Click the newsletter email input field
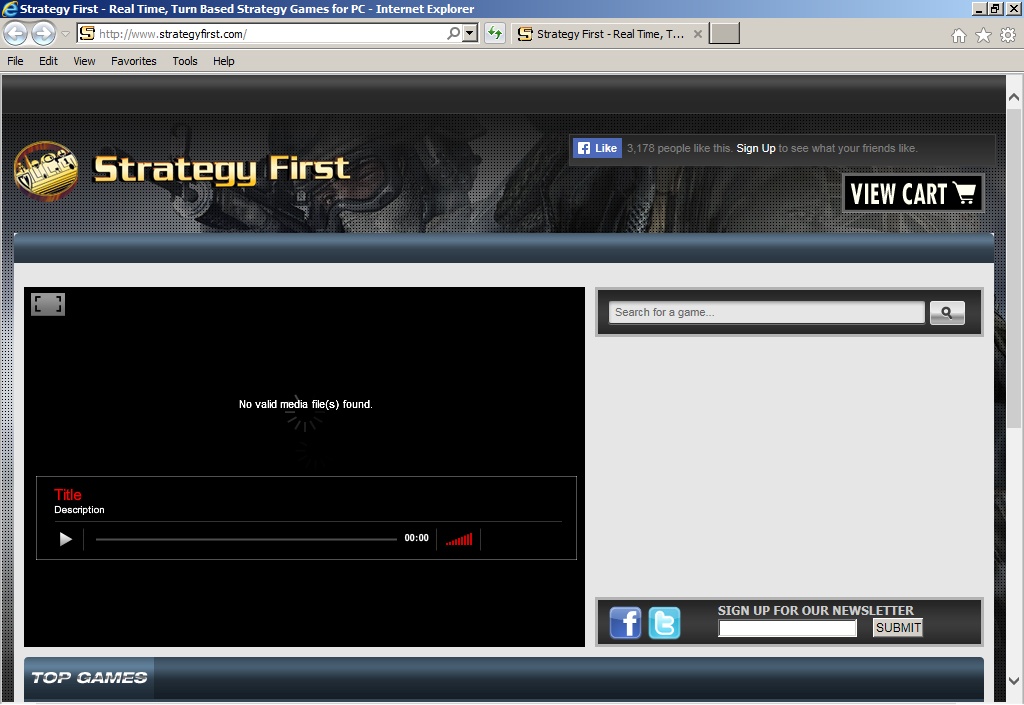1024x705 pixels. point(788,628)
